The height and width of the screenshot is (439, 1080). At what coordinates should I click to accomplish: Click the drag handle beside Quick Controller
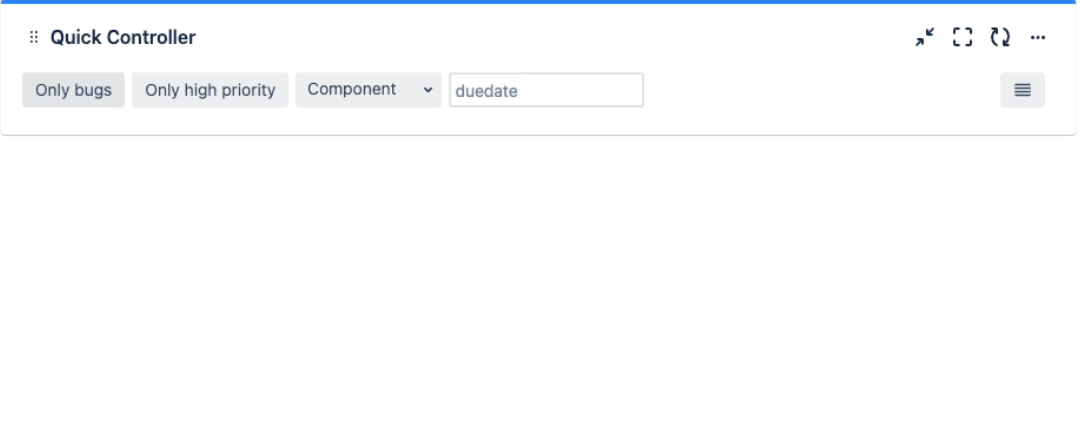(x=33, y=38)
